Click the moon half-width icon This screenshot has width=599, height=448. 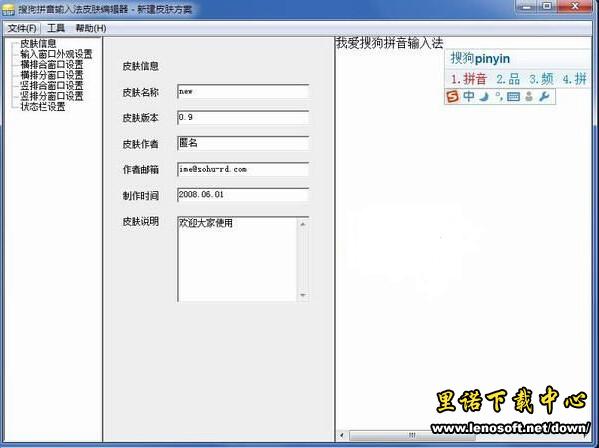coord(484,97)
